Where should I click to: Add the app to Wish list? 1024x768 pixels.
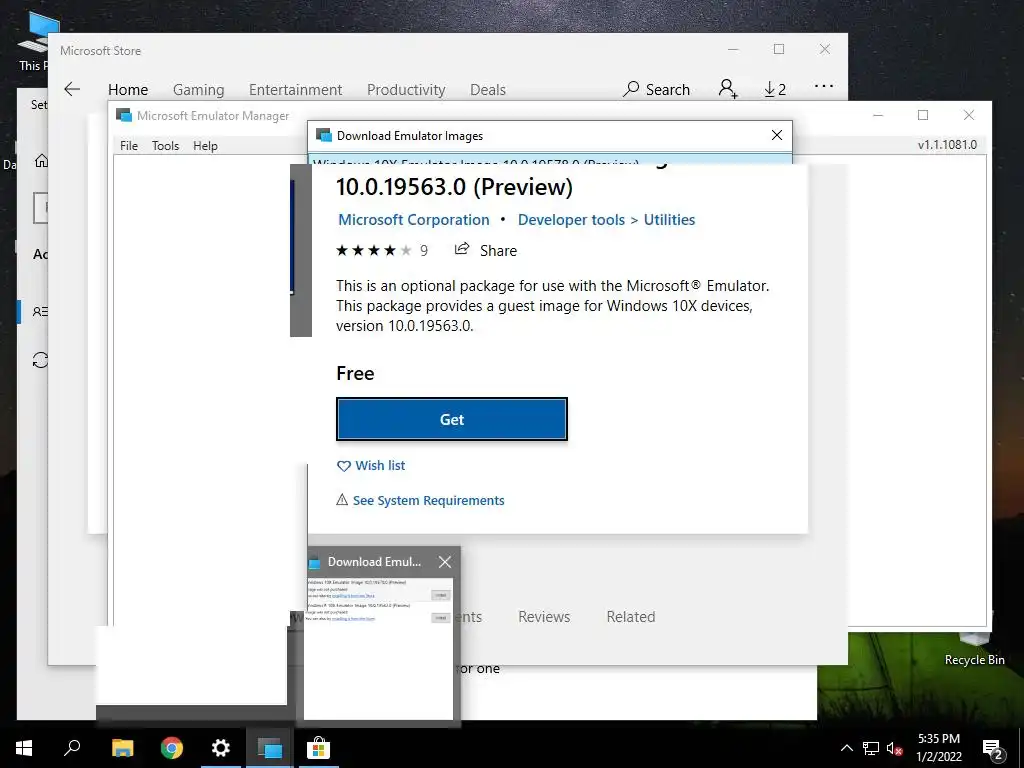(x=371, y=466)
